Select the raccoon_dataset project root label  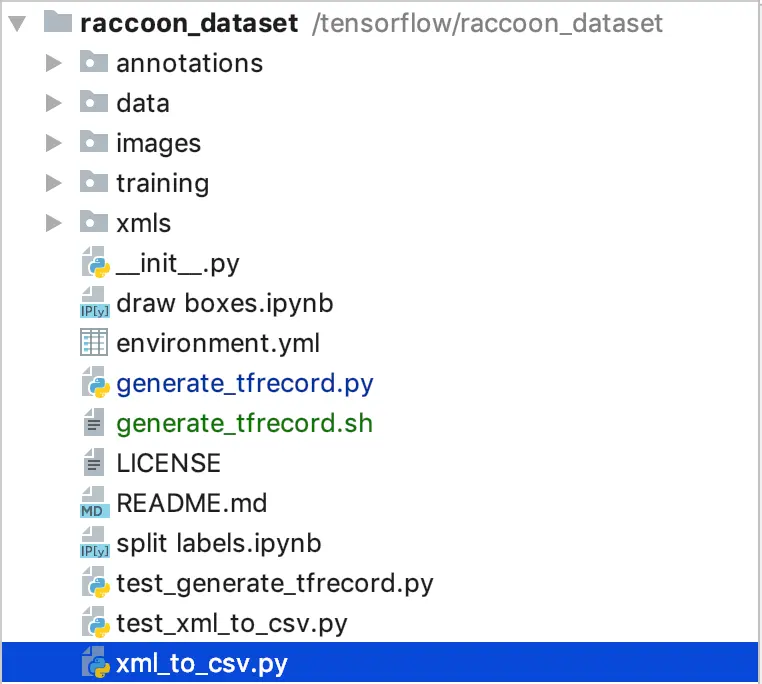[x=190, y=23]
